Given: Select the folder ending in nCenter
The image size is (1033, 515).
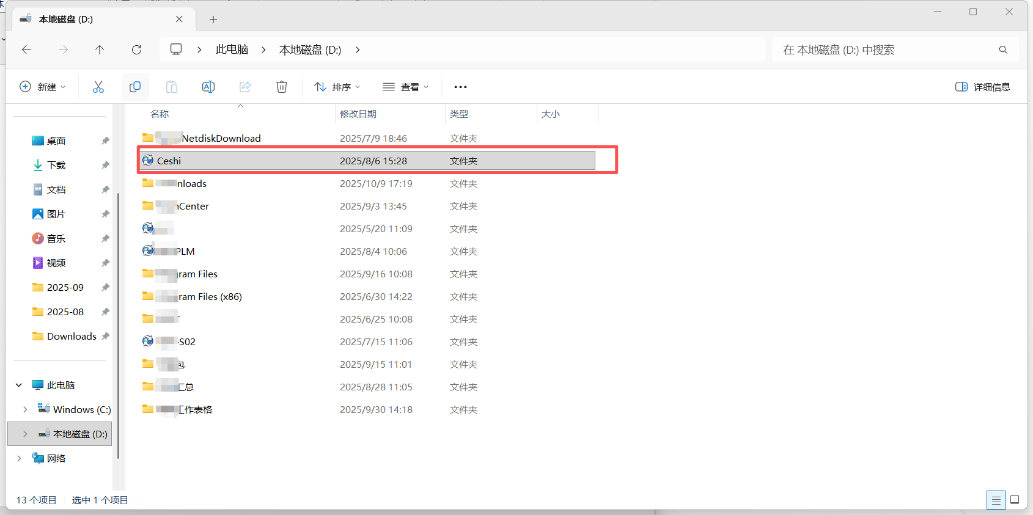Looking at the screenshot, I should [x=368, y=206].
